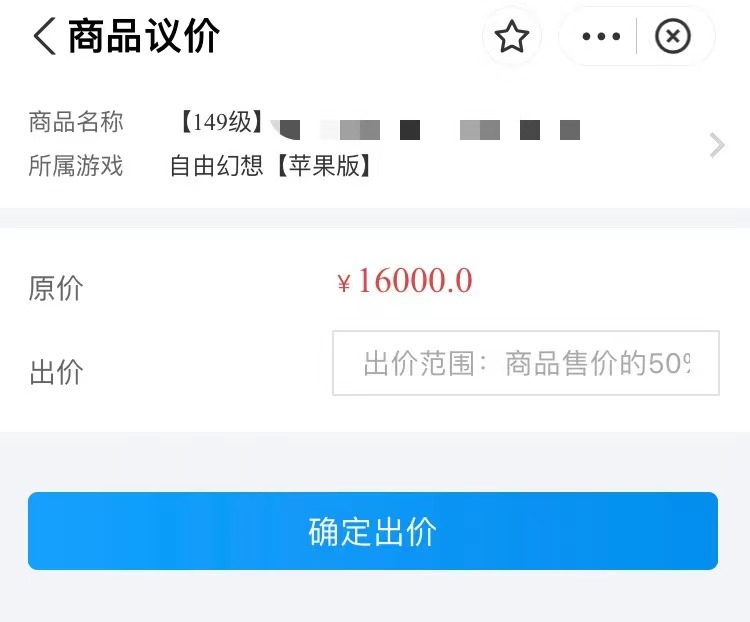Tap the blurred product name area
Screen dimensions: 750x622
pos(426,130)
